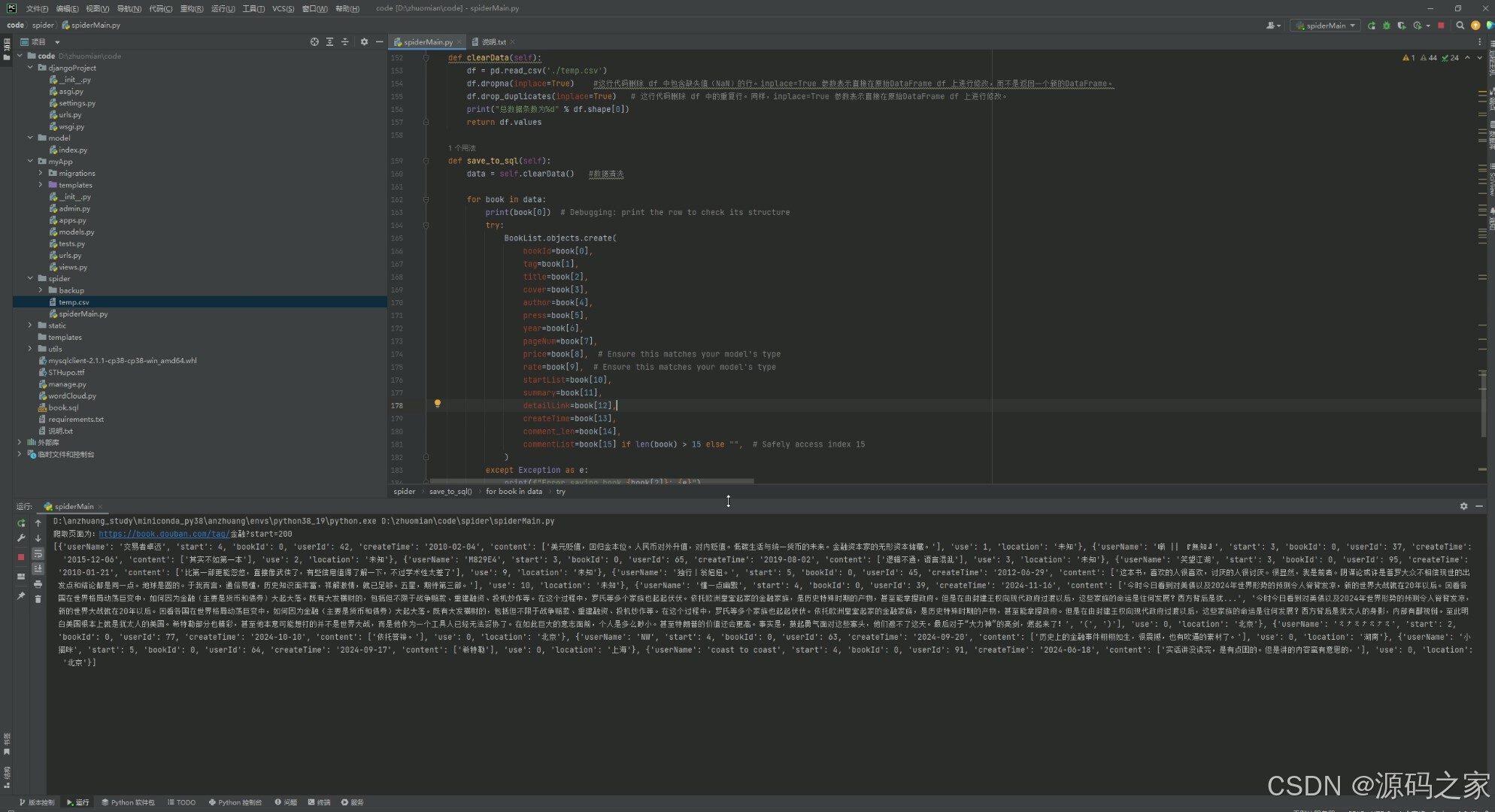Open the VCS(S) menu
The height and width of the screenshot is (812, 1495).
(283, 8)
